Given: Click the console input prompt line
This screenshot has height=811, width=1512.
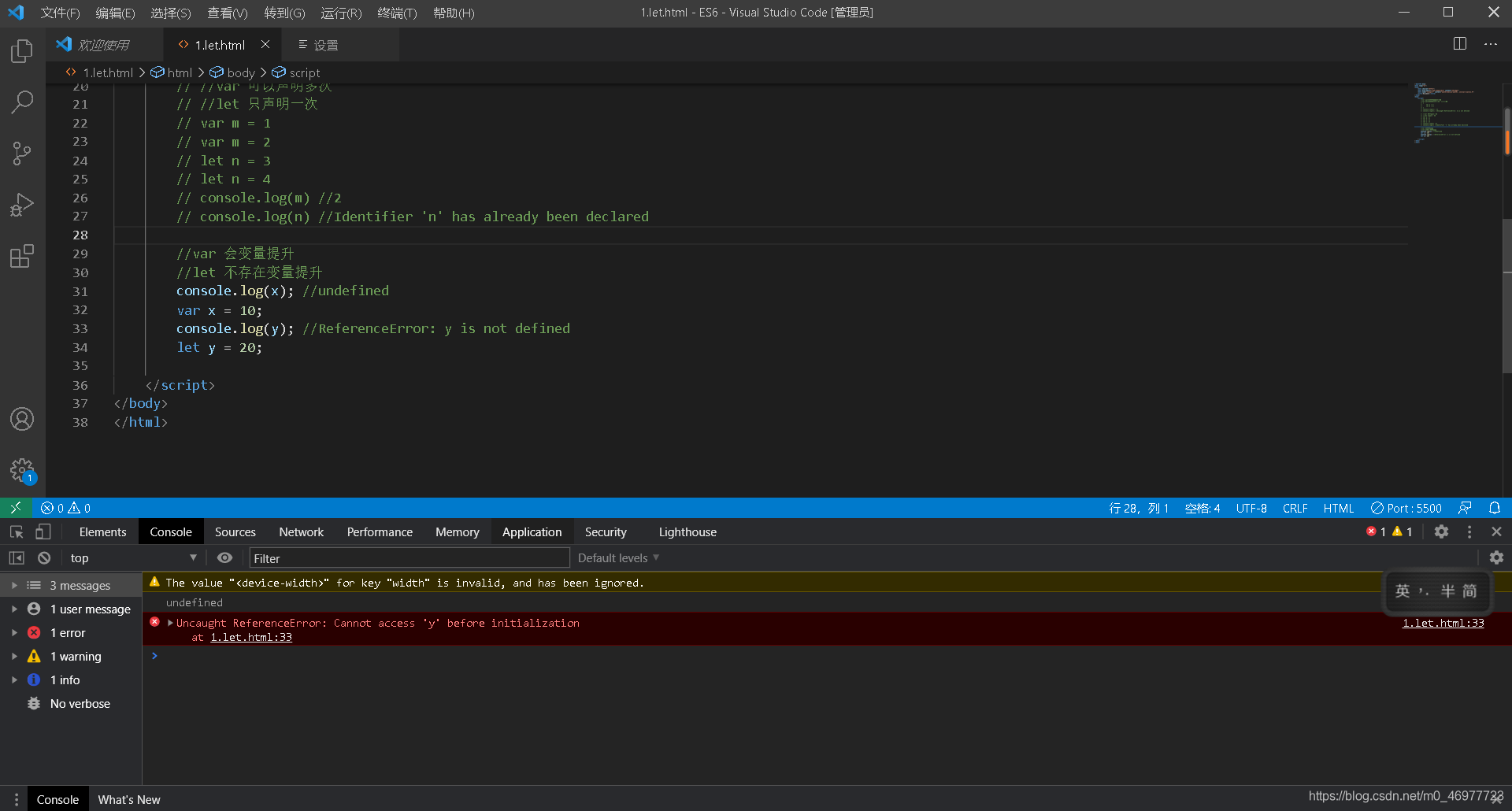Looking at the screenshot, I should pos(827,656).
